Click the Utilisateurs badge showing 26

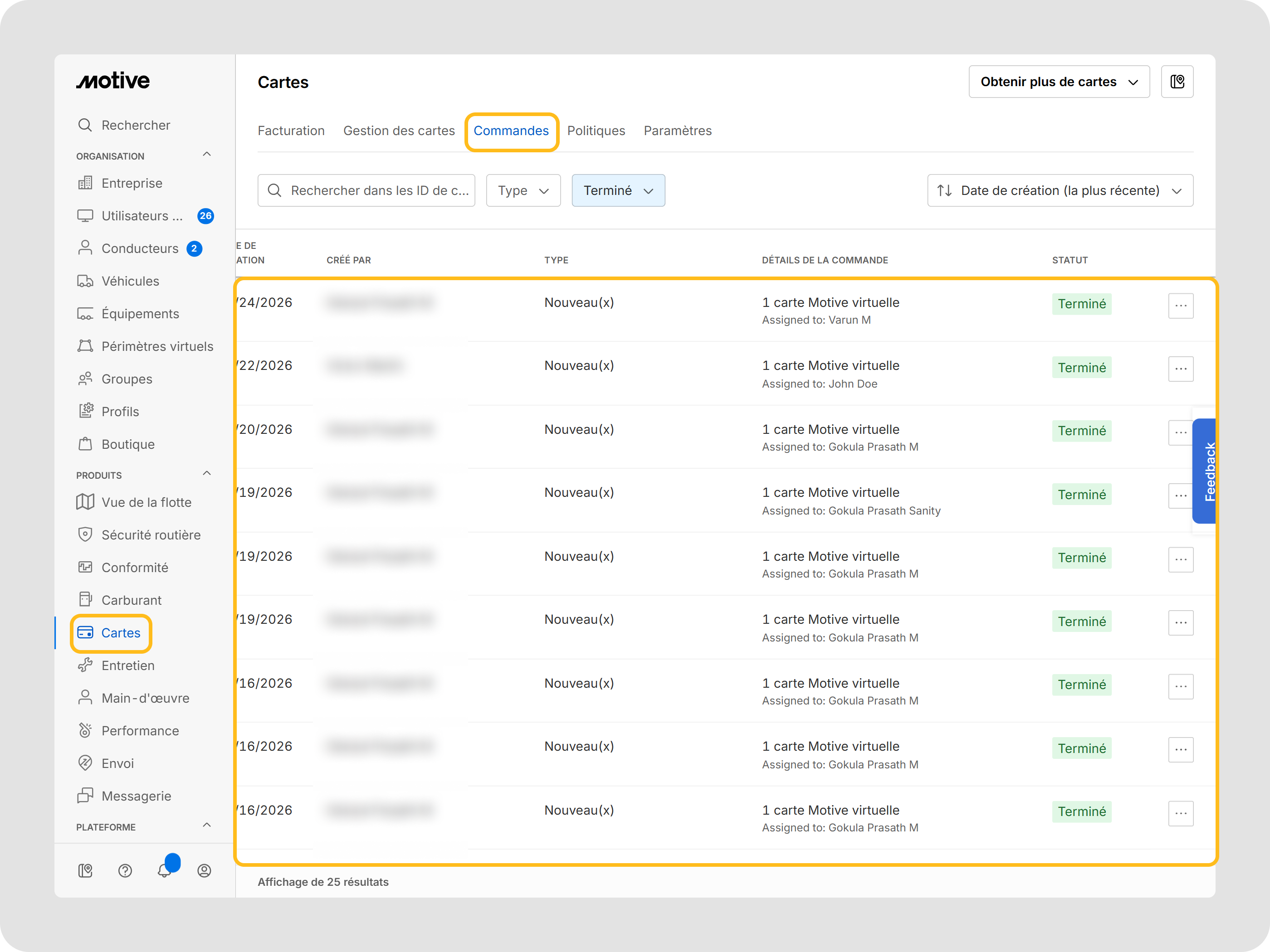pyautogui.click(x=205, y=216)
